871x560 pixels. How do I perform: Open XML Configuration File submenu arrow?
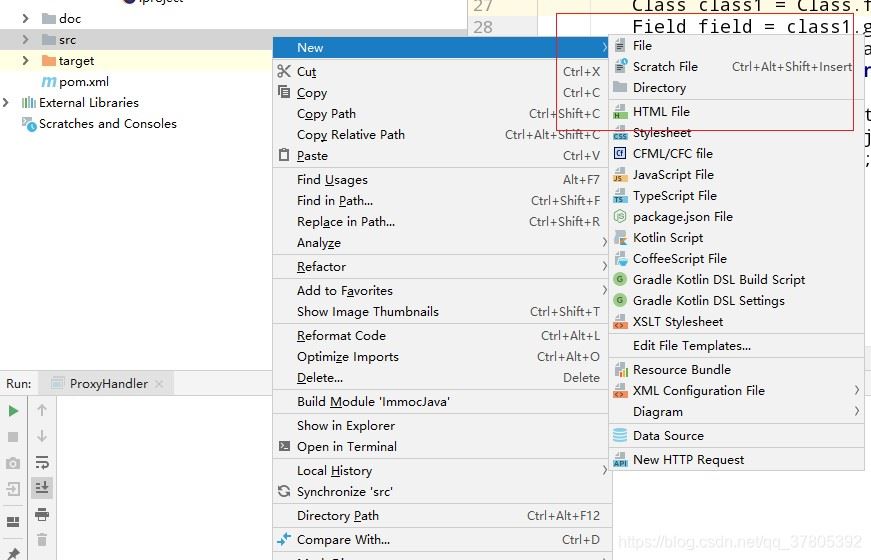(x=856, y=391)
